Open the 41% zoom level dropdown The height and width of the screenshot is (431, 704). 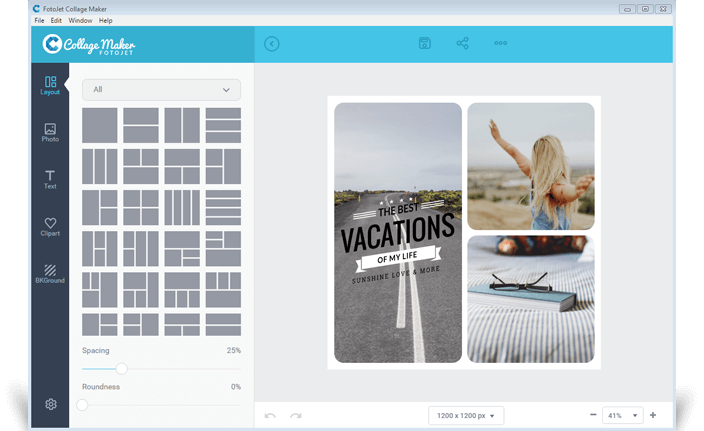(623, 415)
